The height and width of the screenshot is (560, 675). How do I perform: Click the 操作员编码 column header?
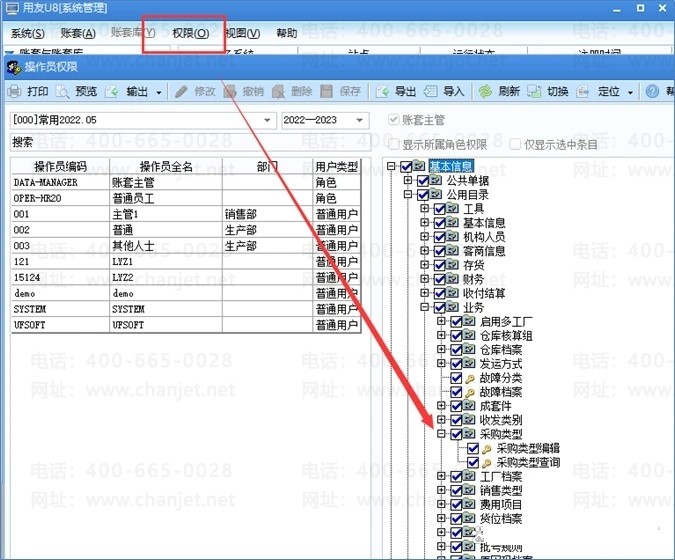tap(60, 166)
